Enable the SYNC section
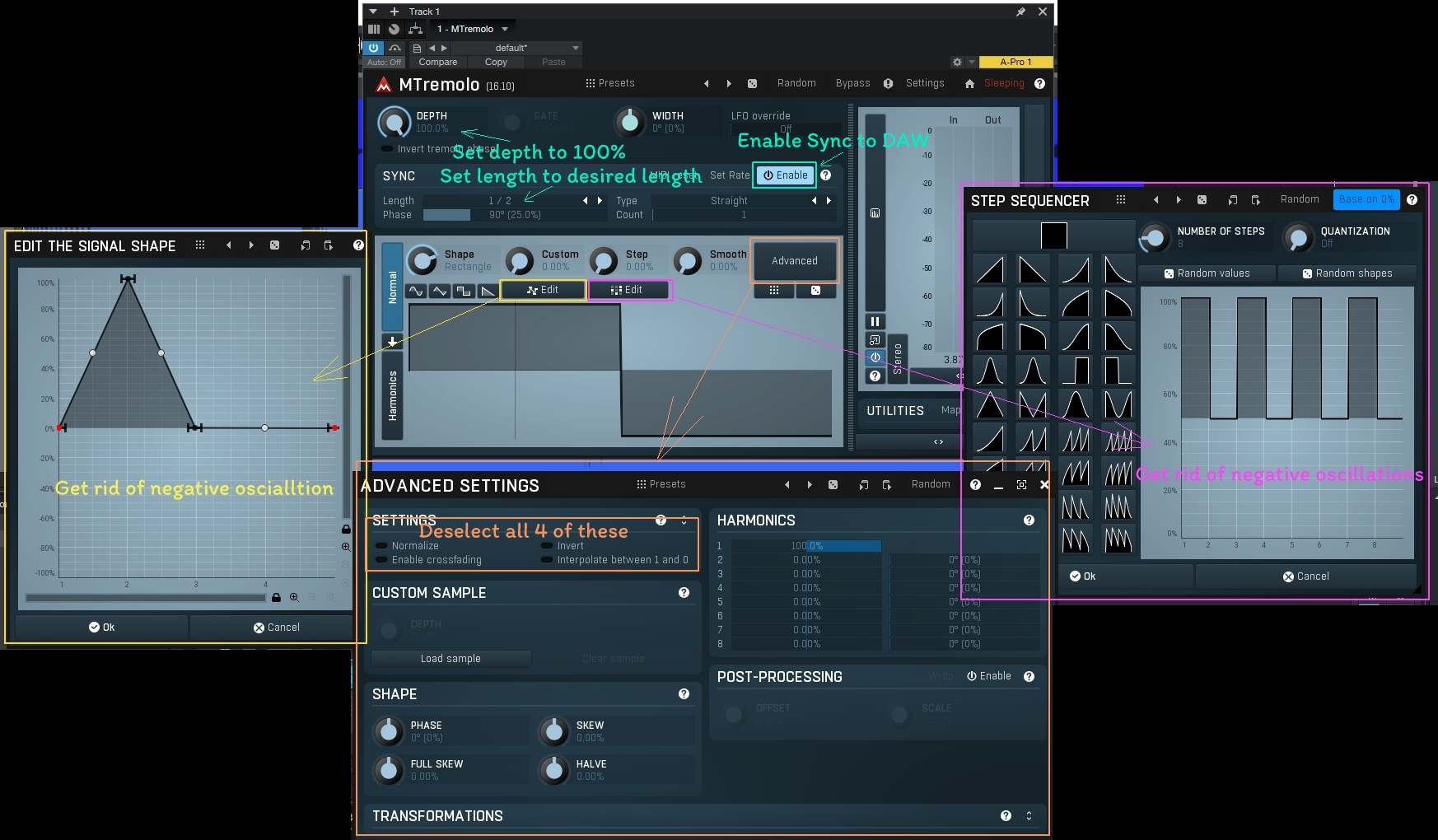 (785, 175)
